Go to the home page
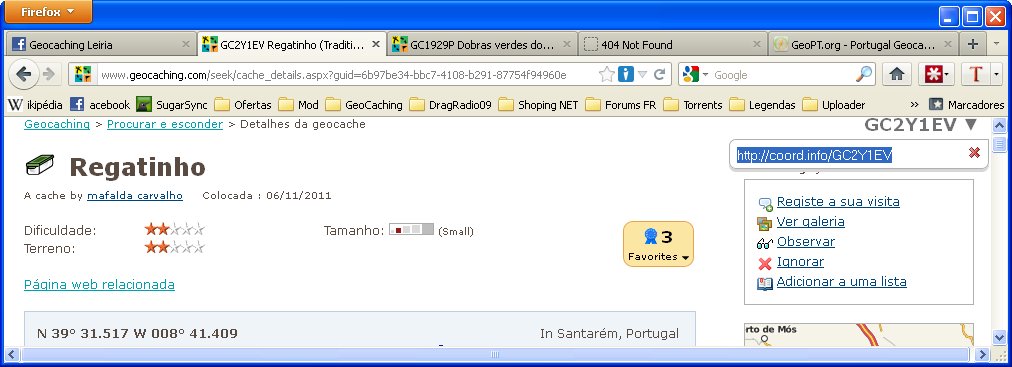The height and width of the screenshot is (367, 1012). (896, 75)
